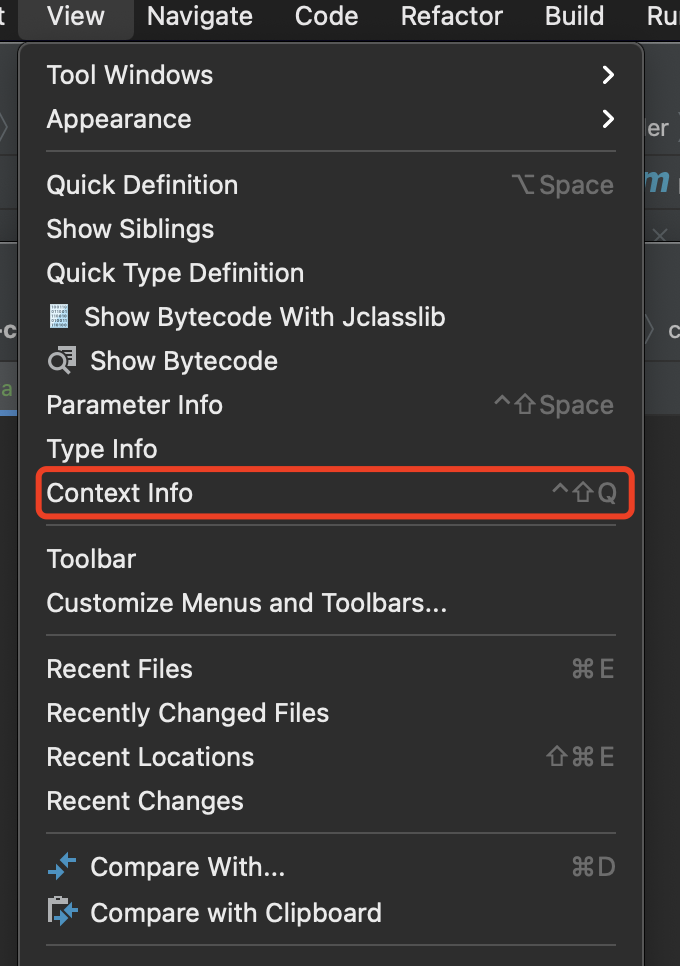Screen dimensions: 680x966
Task: Click the Show Bytecode magnifier icon
Action: [62, 360]
